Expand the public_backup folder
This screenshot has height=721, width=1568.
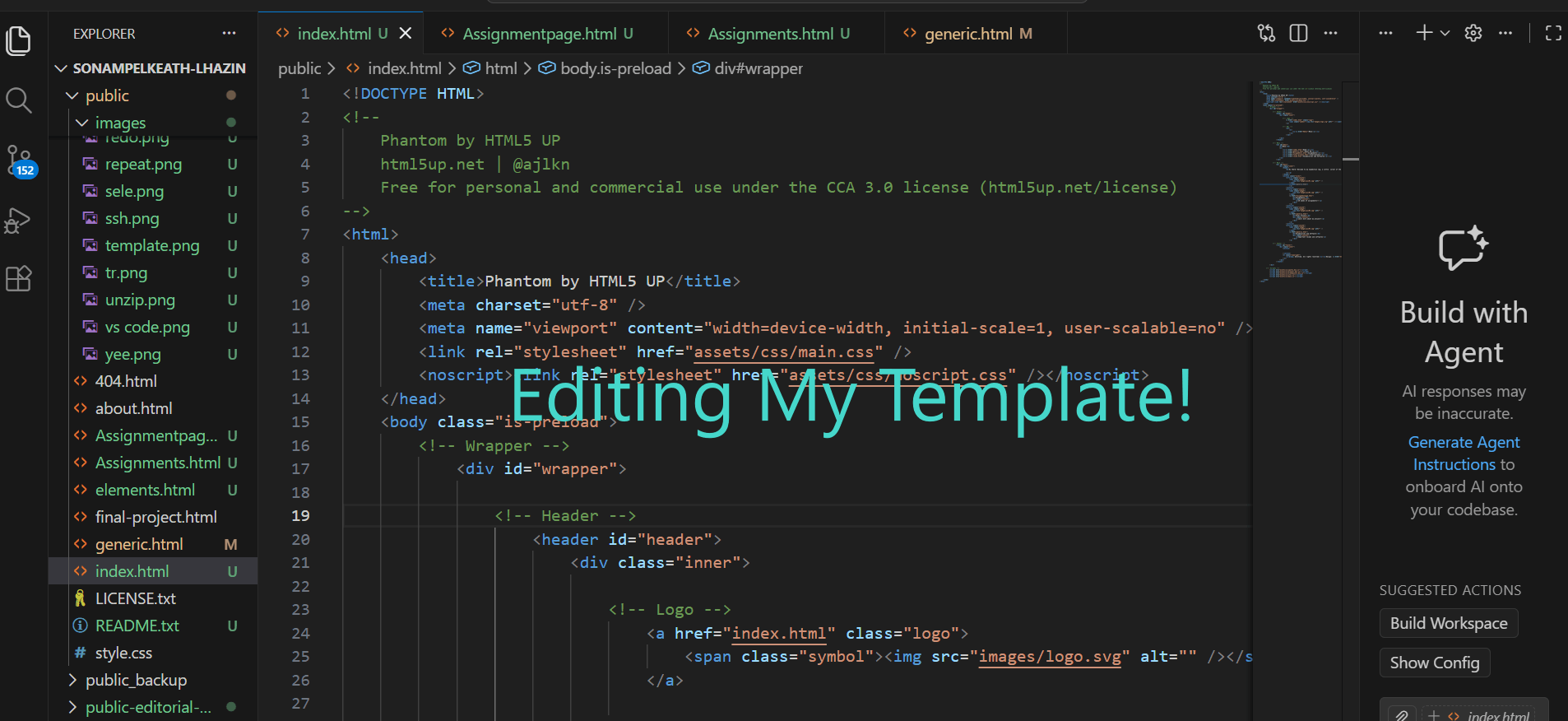[x=153, y=680]
